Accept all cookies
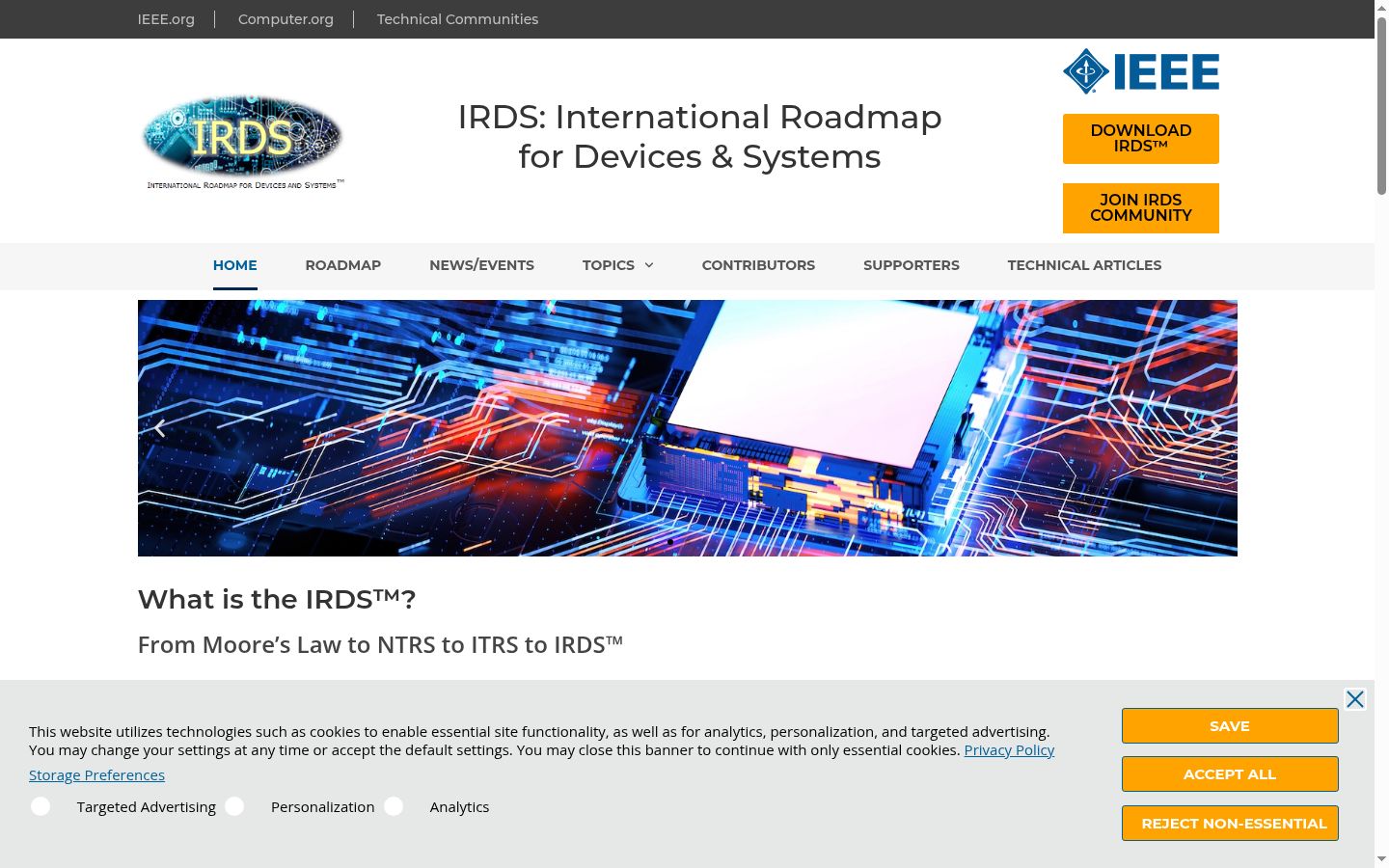 click(1230, 774)
